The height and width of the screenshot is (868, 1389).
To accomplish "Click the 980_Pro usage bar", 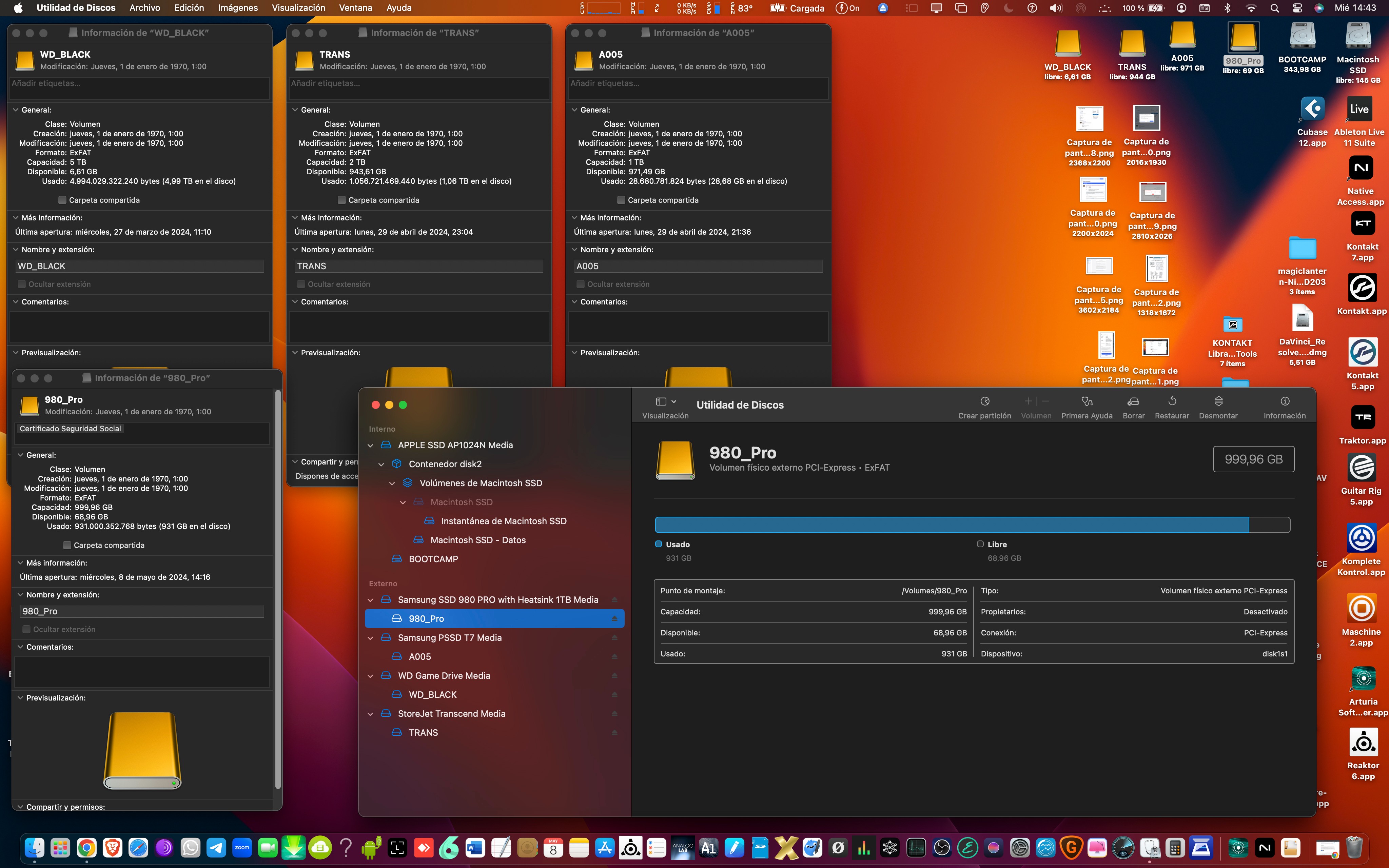I will 972,525.
